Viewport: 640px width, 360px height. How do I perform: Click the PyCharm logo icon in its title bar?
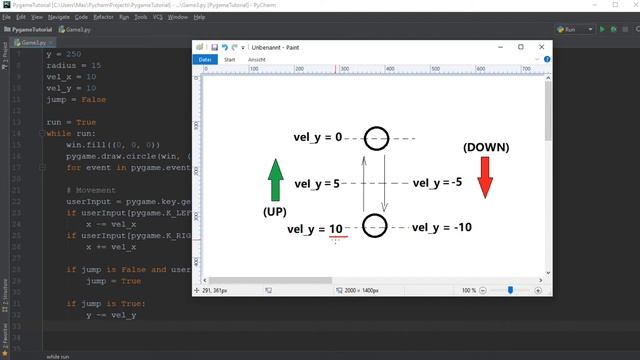[6, 5]
